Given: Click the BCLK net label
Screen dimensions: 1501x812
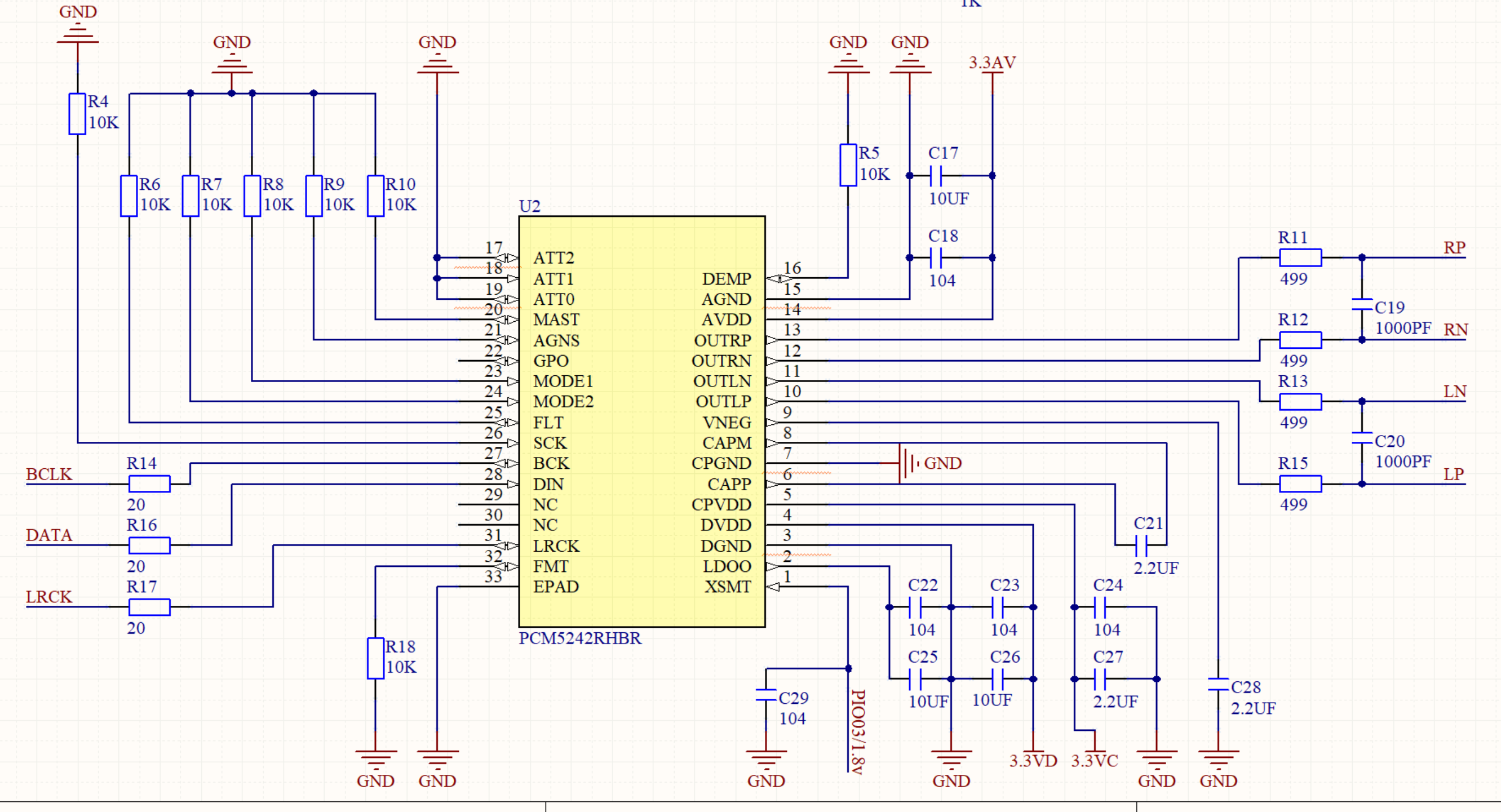Looking at the screenshot, I should [x=49, y=474].
